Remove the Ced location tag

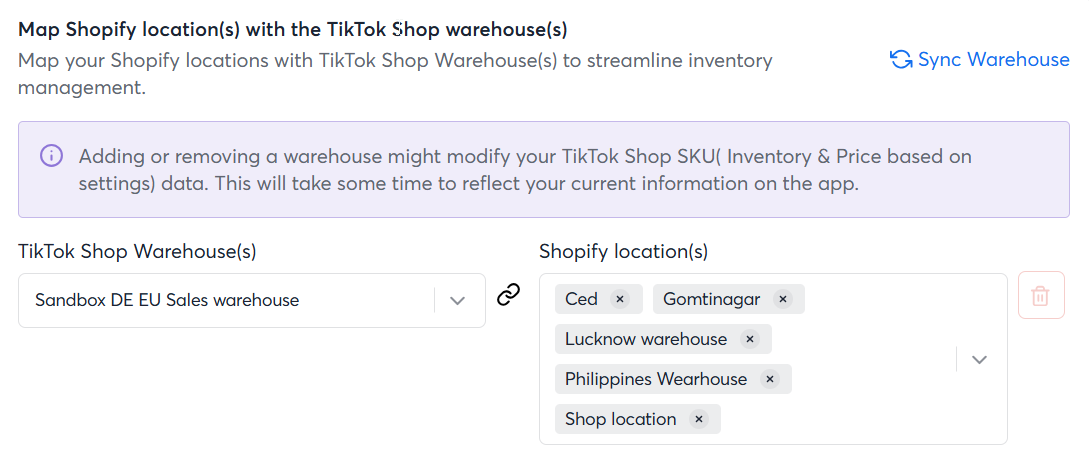pyautogui.click(x=620, y=299)
